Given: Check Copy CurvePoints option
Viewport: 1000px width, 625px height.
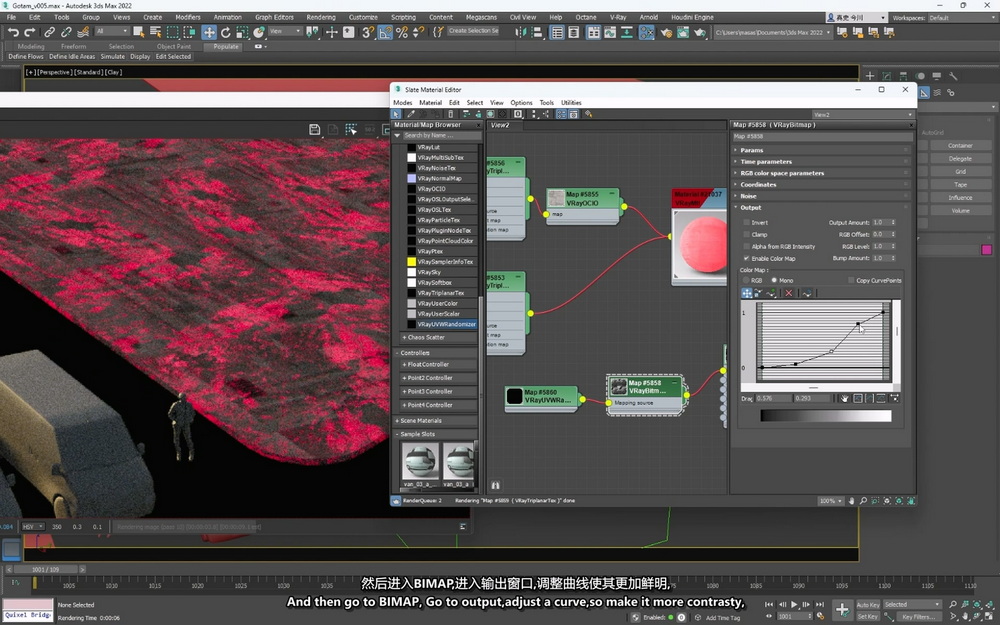Looking at the screenshot, I should tap(851, 281).
